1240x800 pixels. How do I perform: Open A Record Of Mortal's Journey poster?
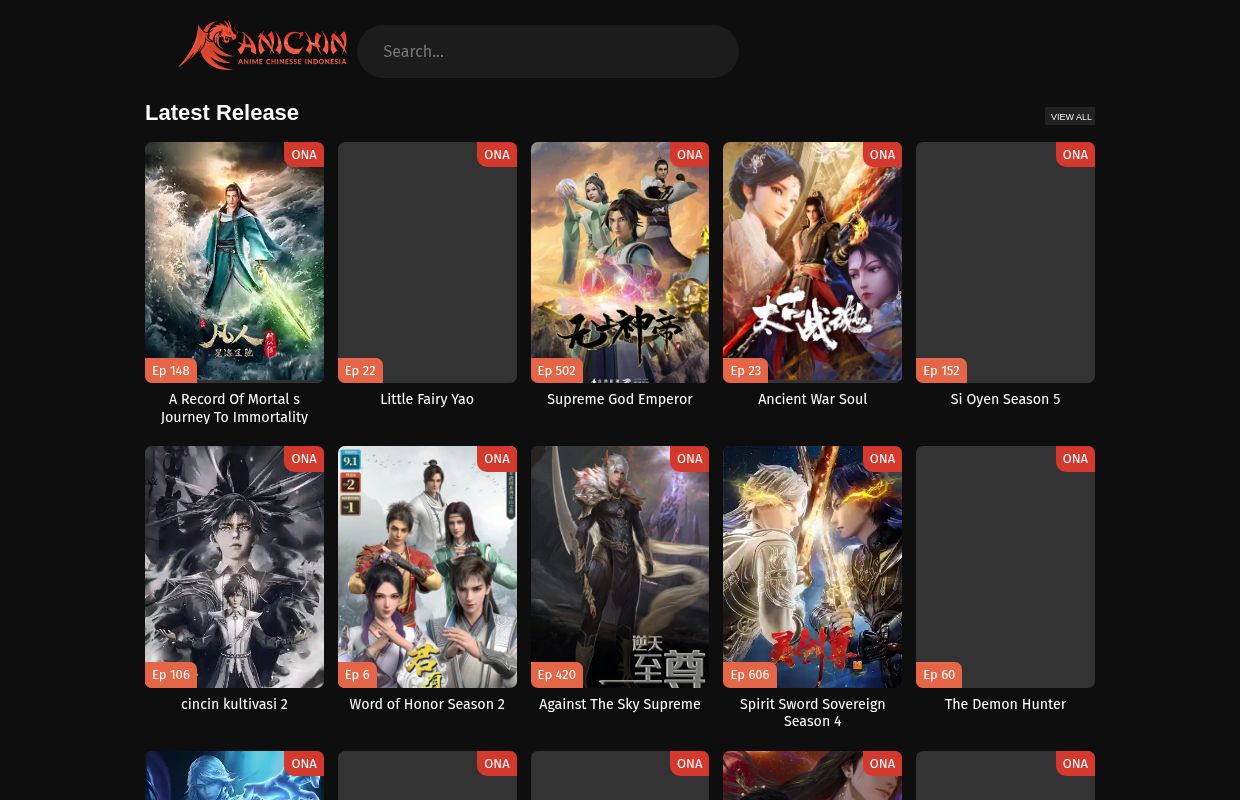point(234,262)
